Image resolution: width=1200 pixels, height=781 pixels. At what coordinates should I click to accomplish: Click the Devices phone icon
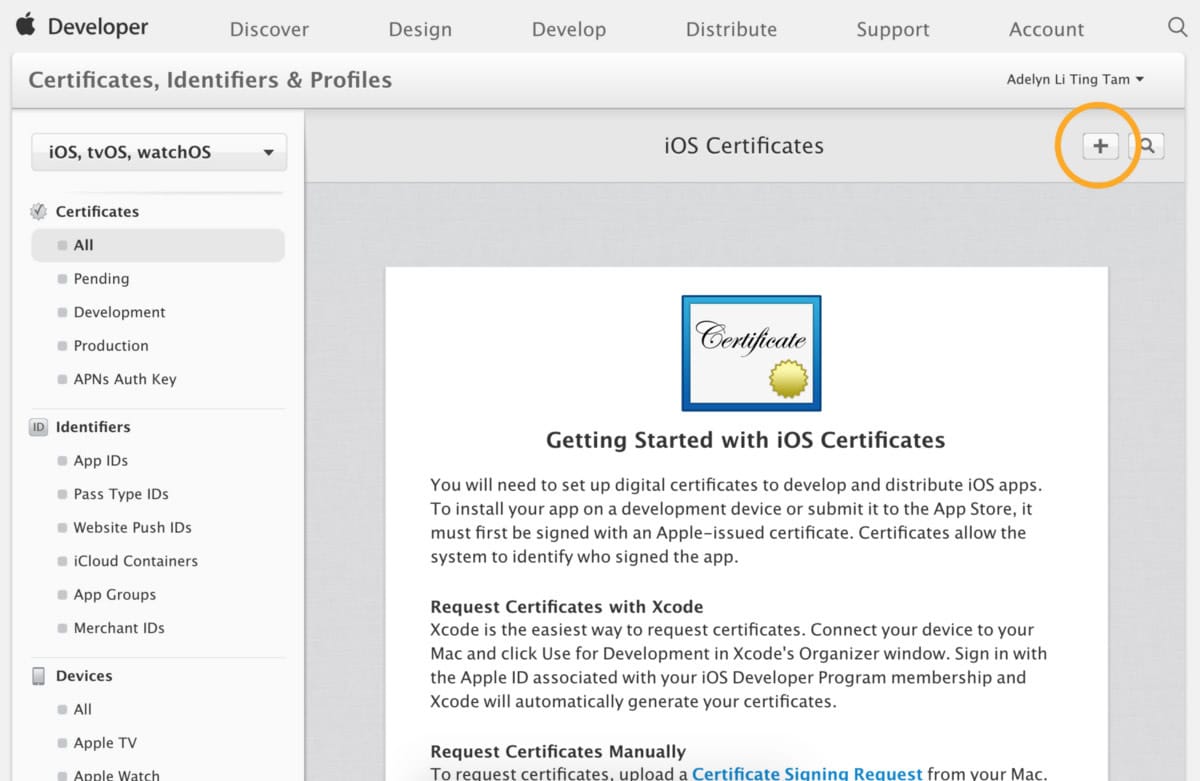pos(39,676)
